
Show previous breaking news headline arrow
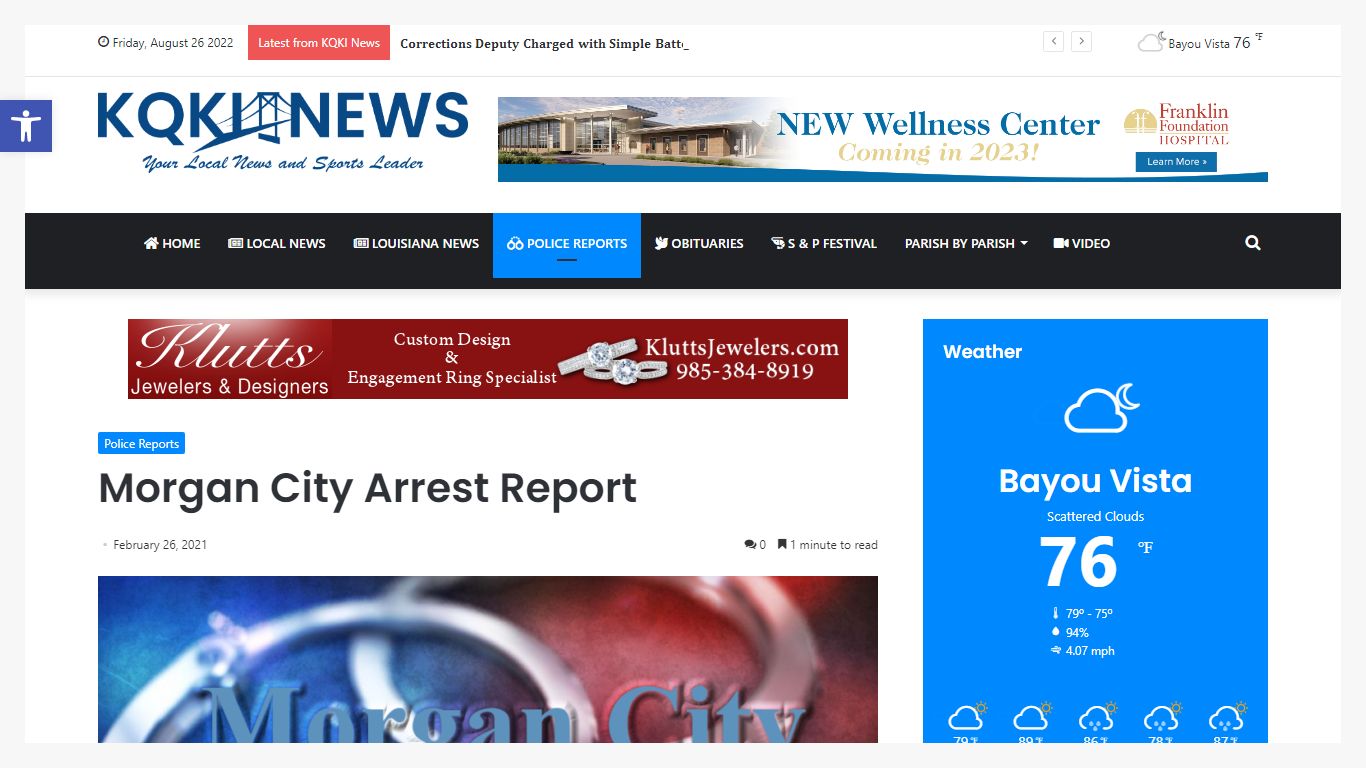pyautogui.click(x=1053, y=41)
